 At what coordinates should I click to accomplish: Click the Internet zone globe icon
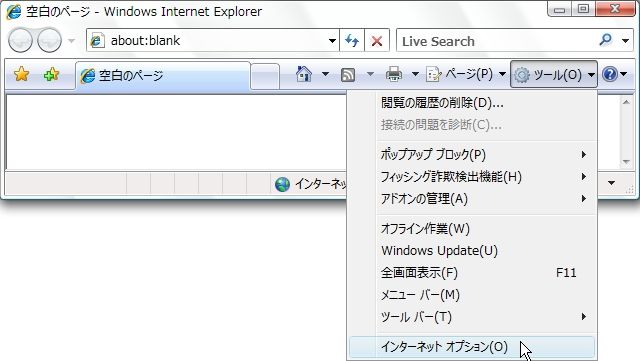point(282,184)
